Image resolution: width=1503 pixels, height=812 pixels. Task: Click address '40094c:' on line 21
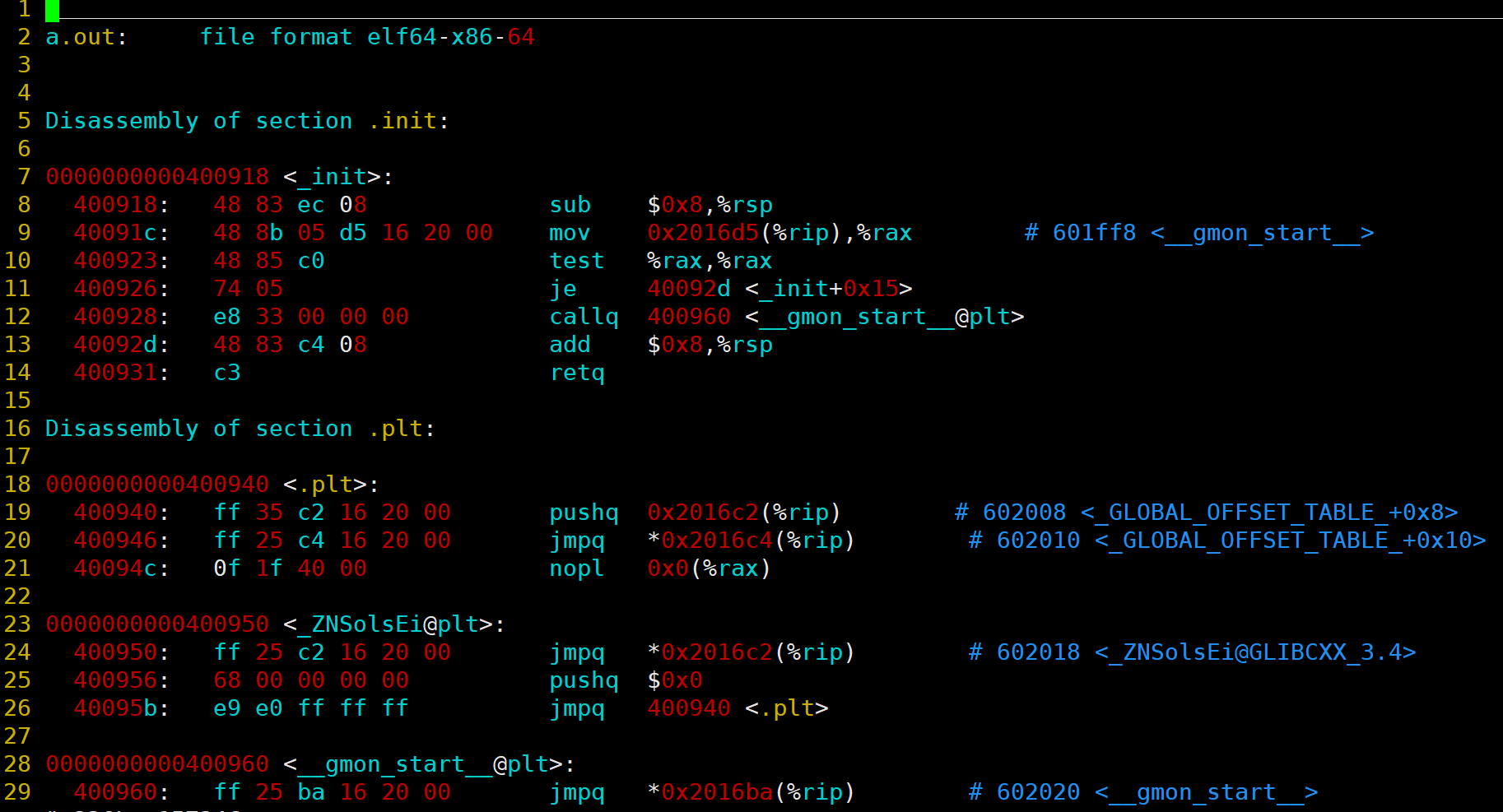coord(122,568)
